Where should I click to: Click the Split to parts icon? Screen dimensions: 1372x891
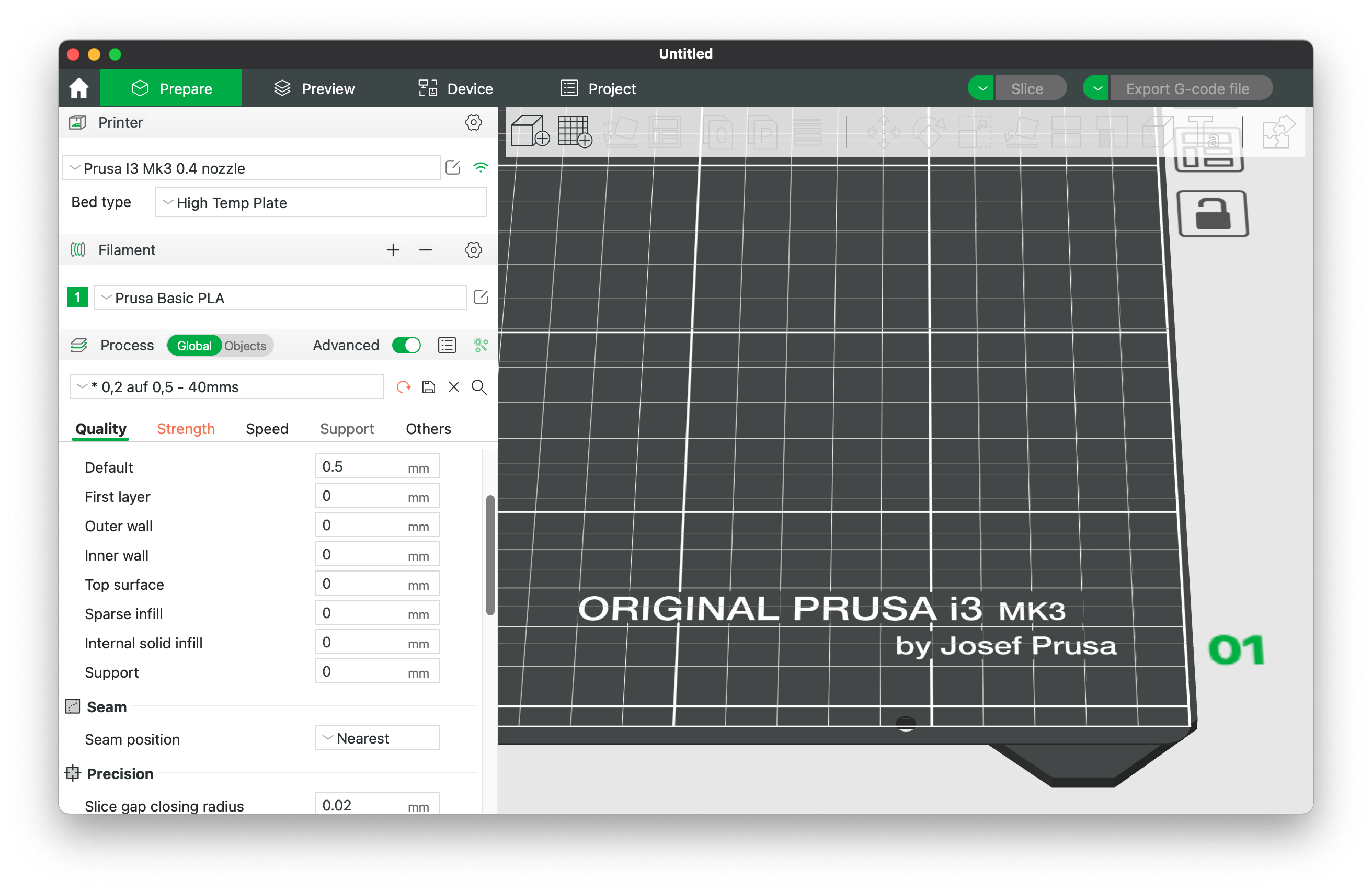pos(763,131)
